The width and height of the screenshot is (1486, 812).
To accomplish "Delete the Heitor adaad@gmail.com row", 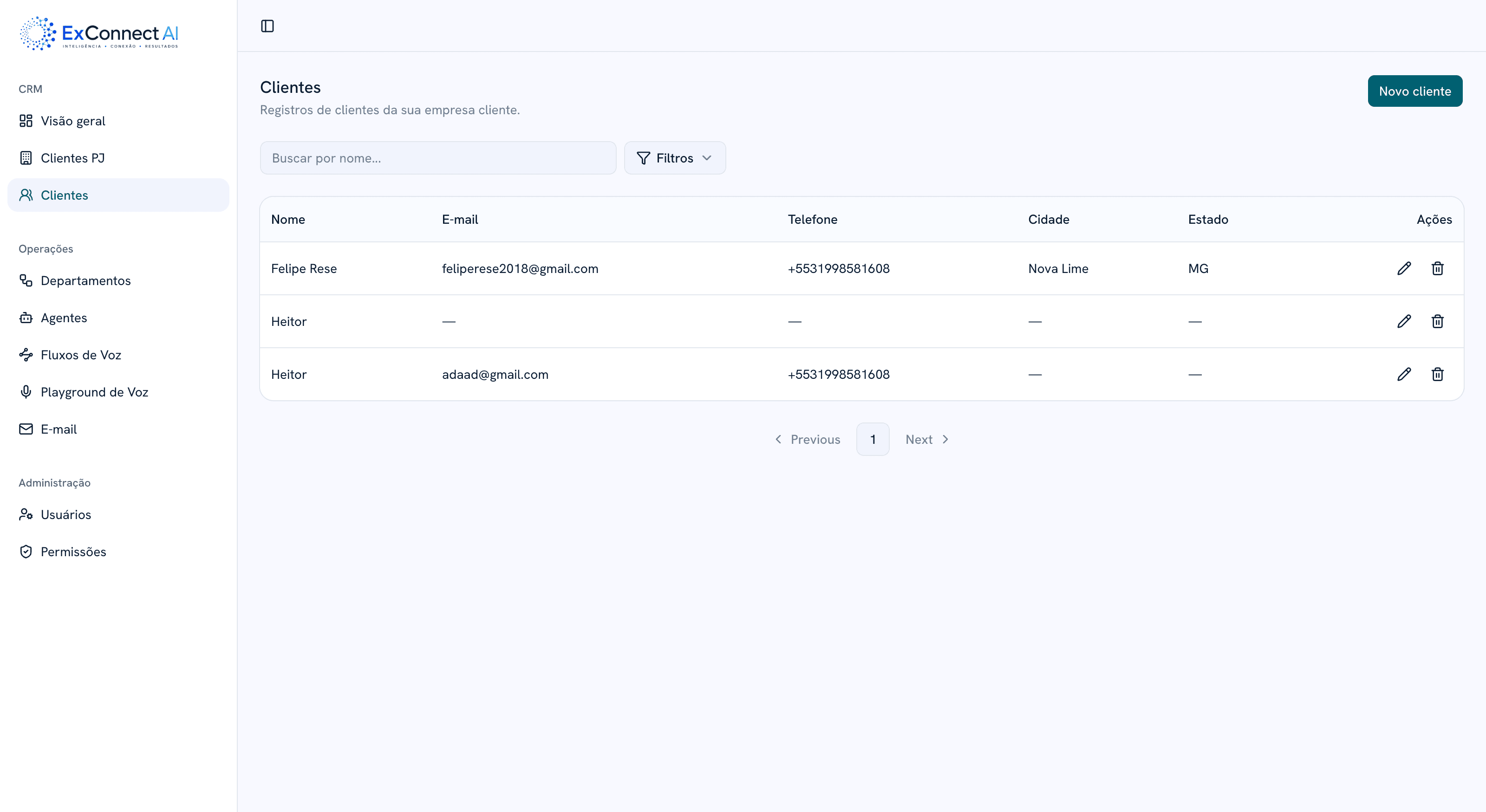I will coord(1438,374).
